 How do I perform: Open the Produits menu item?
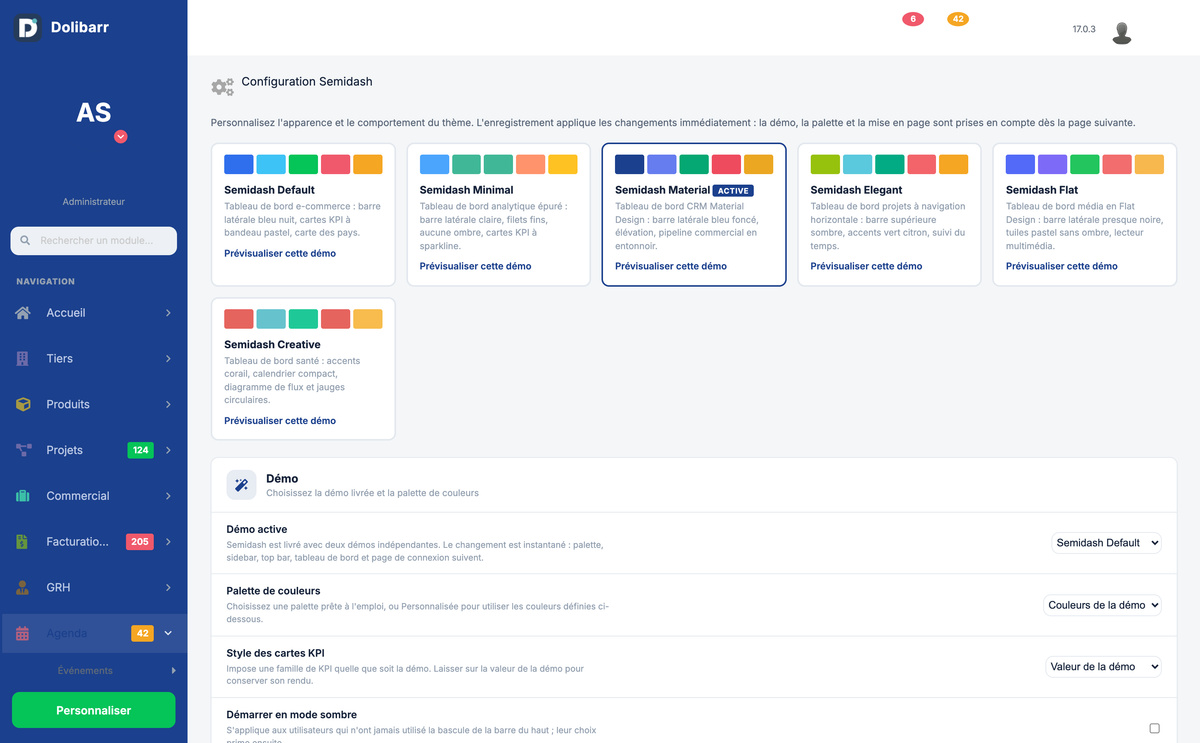point(94,404)
